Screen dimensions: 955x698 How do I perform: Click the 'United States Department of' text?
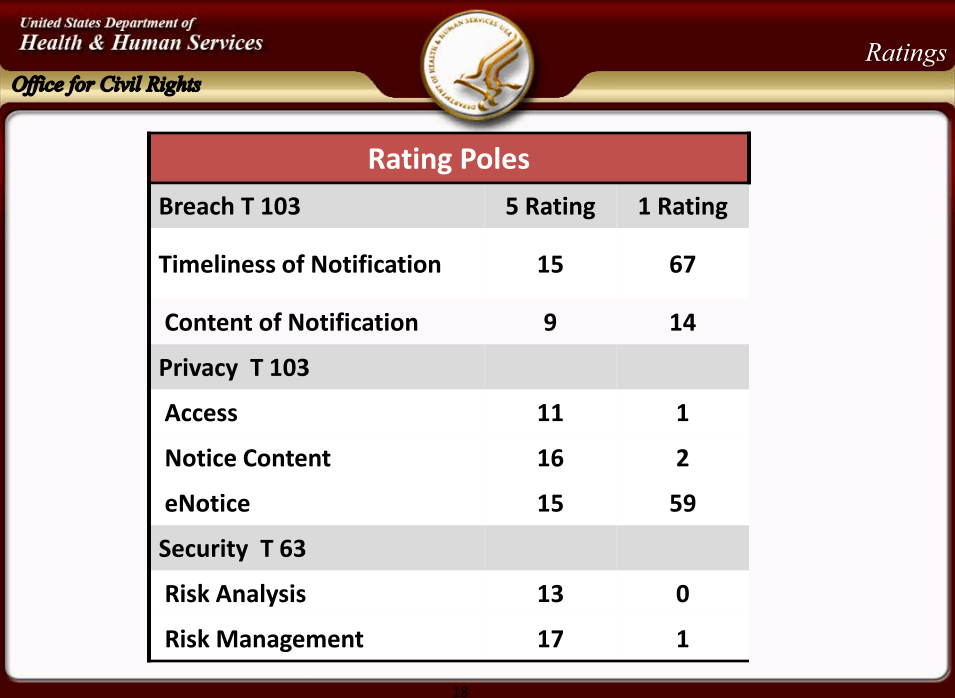tap(107, 23)
